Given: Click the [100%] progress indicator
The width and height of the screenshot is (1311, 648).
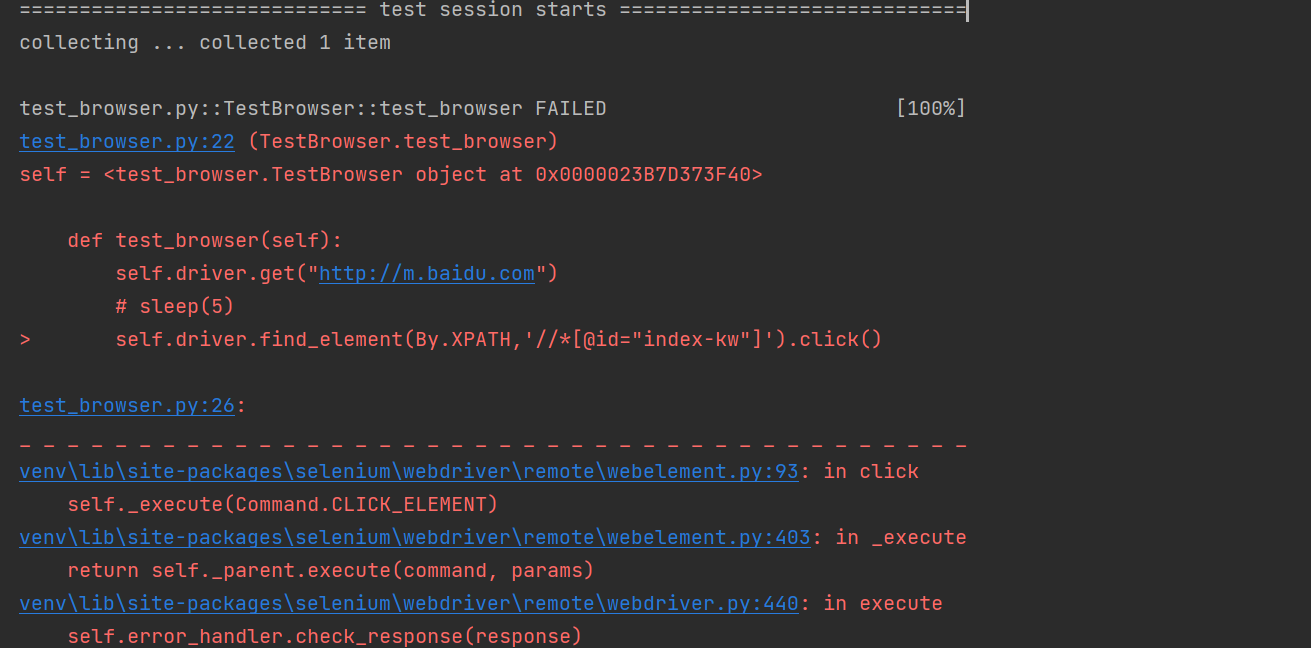Looking at the screenshot, I should point(931,108).
